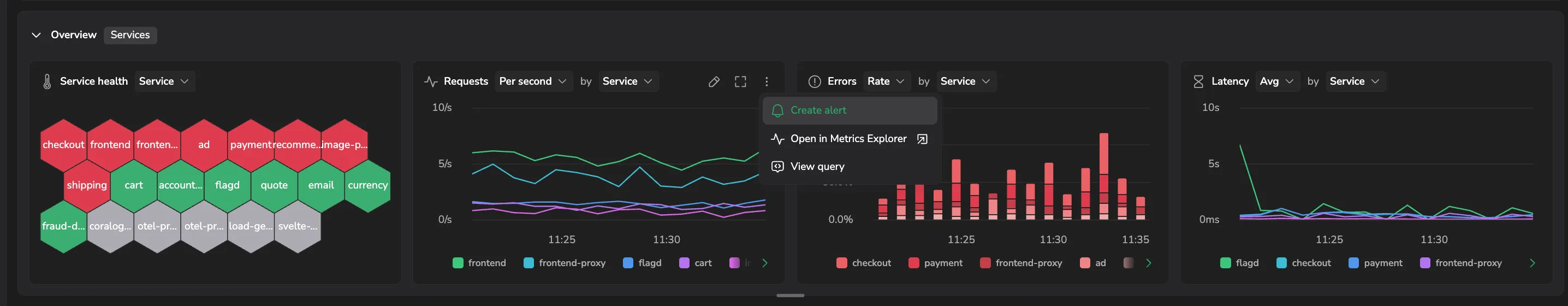Show next Requests legend items
This screenshot has height=306, width=1568.
click(x=765, y=263)
